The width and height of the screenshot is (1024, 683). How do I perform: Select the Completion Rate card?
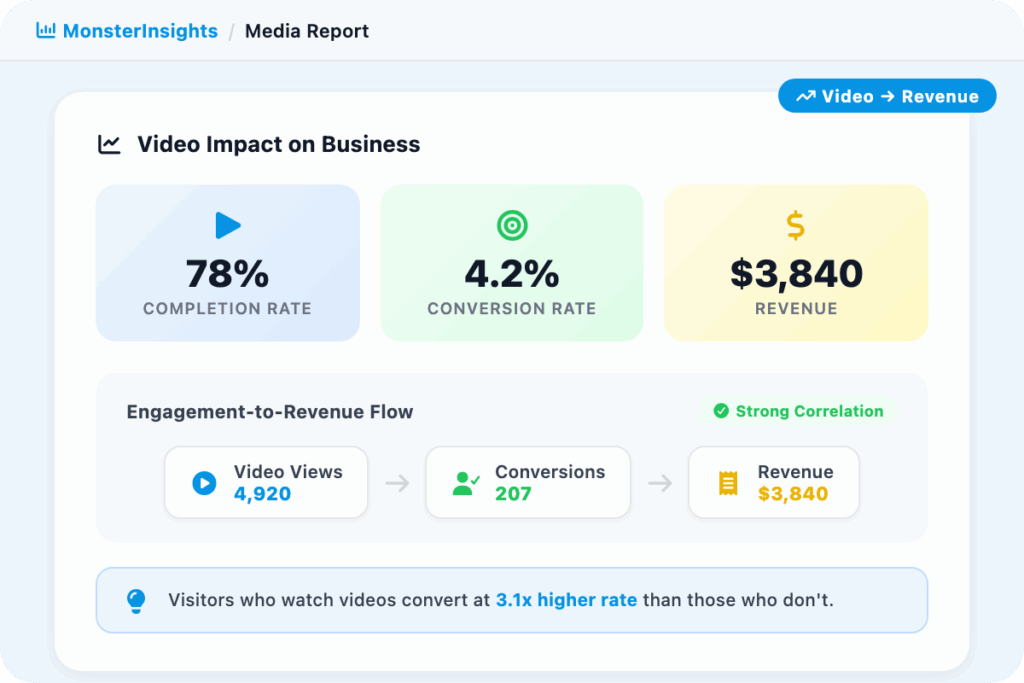coord(227,263)
